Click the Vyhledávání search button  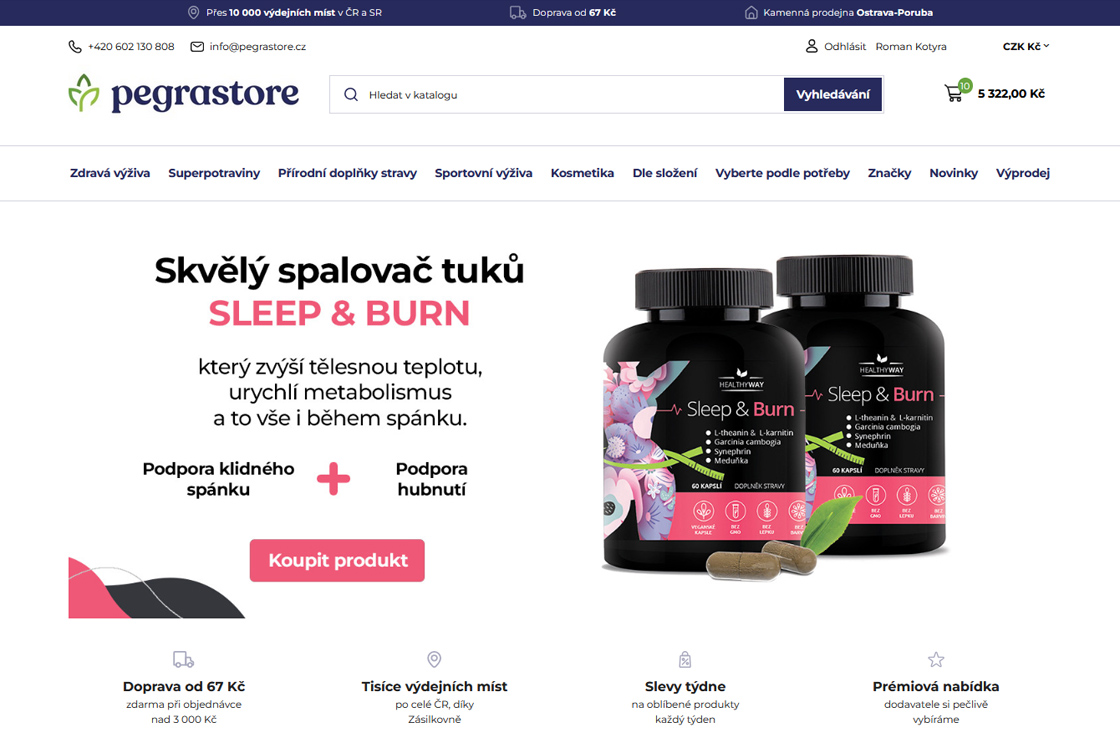point(833,94)
